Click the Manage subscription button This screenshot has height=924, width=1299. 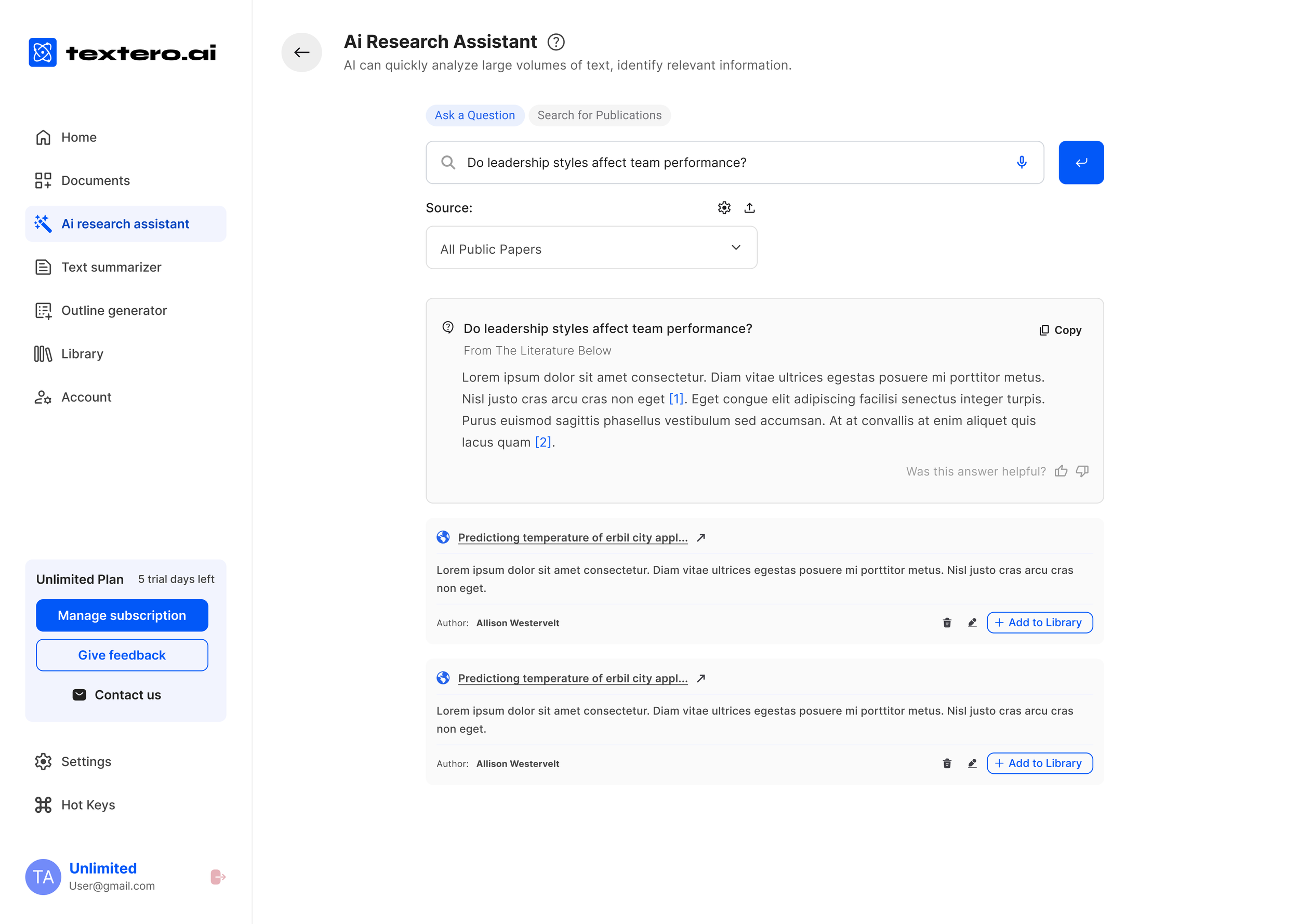tap(122, 616)
